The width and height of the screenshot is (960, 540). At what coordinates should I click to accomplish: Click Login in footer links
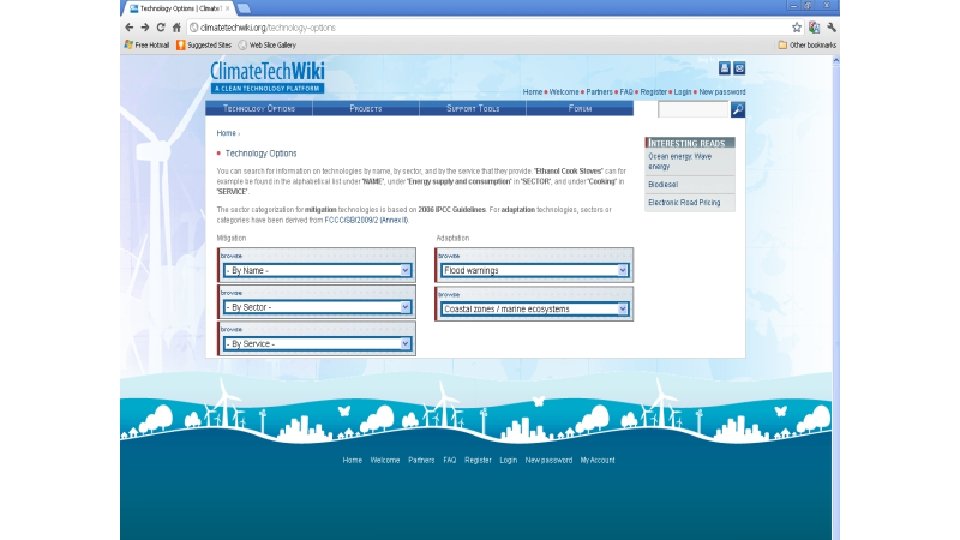tap(508, 460)
